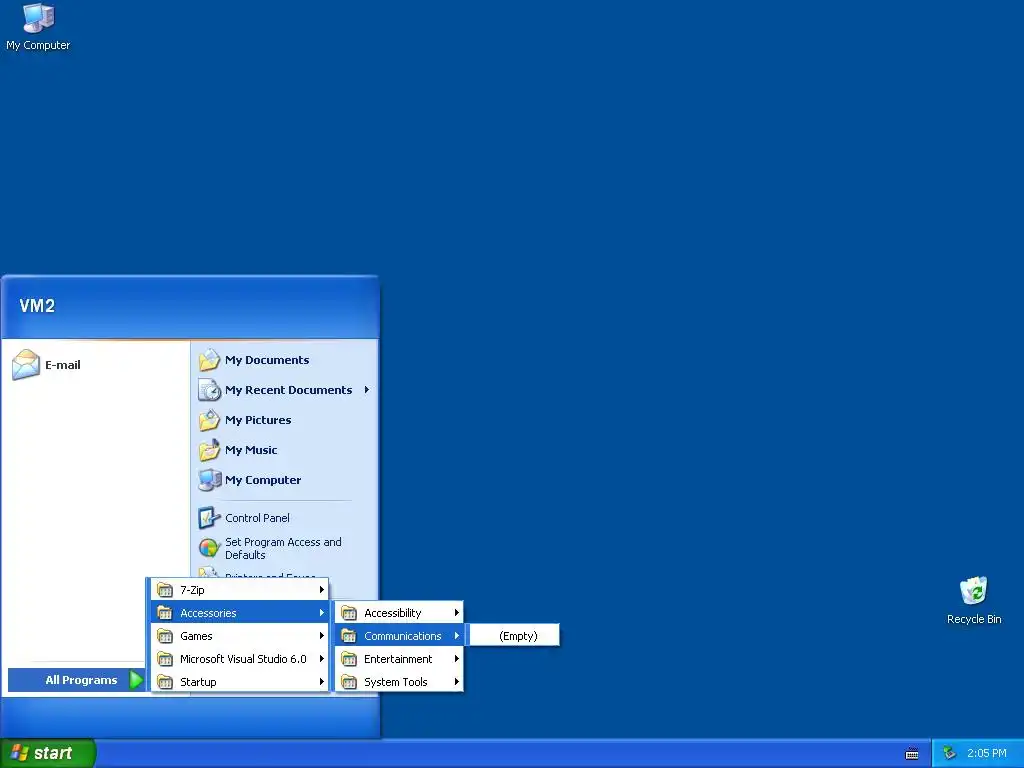The width and height of the screenshot is (1024, 768).
Task: Expand the Entertainment submenu arrow
Action: click(456, 659)
